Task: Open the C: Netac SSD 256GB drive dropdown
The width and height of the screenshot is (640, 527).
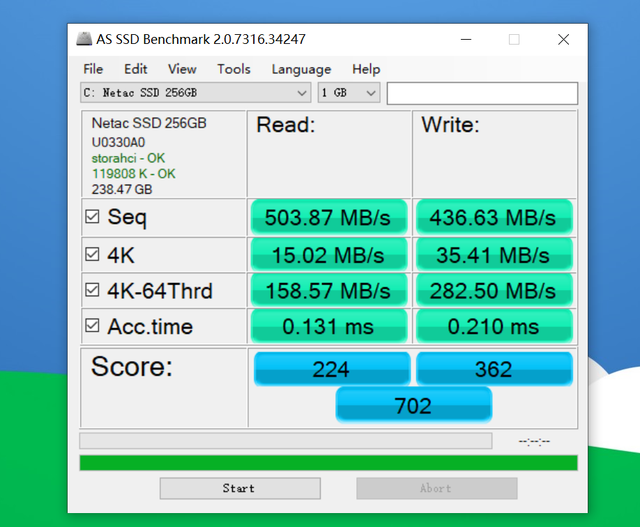Action: 196,93
